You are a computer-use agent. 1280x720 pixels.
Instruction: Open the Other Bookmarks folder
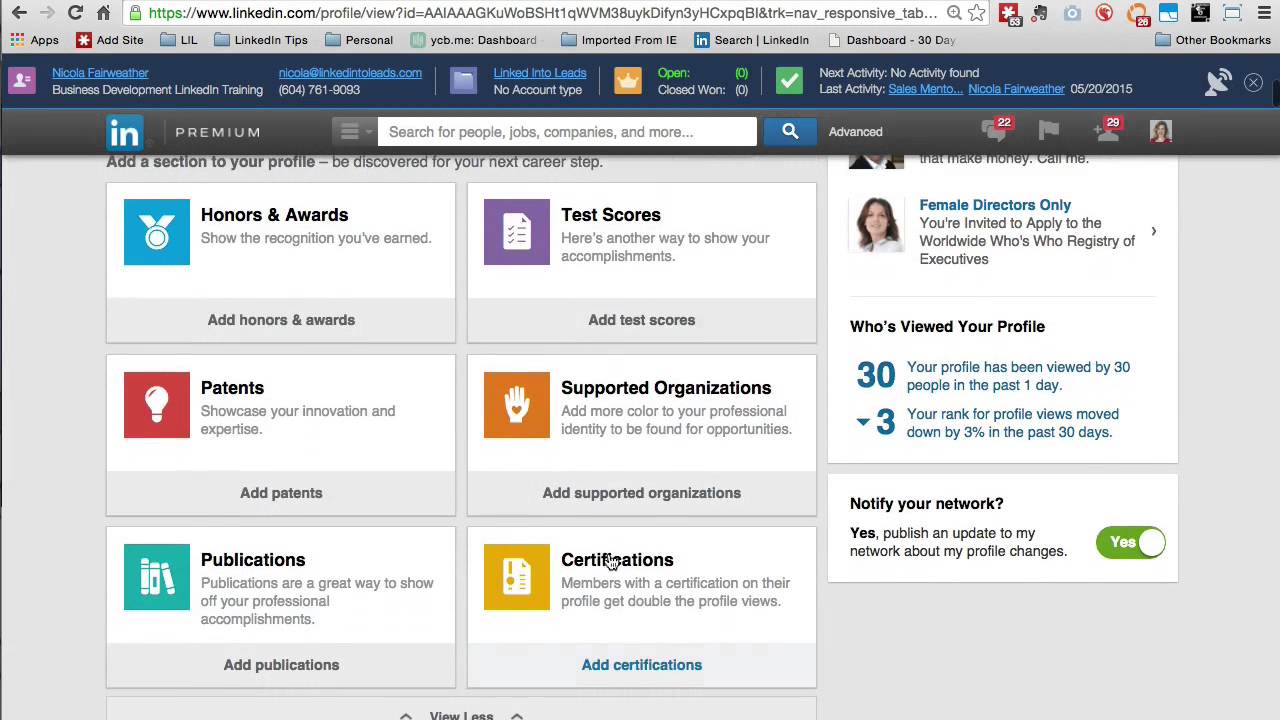point(1212,40)
